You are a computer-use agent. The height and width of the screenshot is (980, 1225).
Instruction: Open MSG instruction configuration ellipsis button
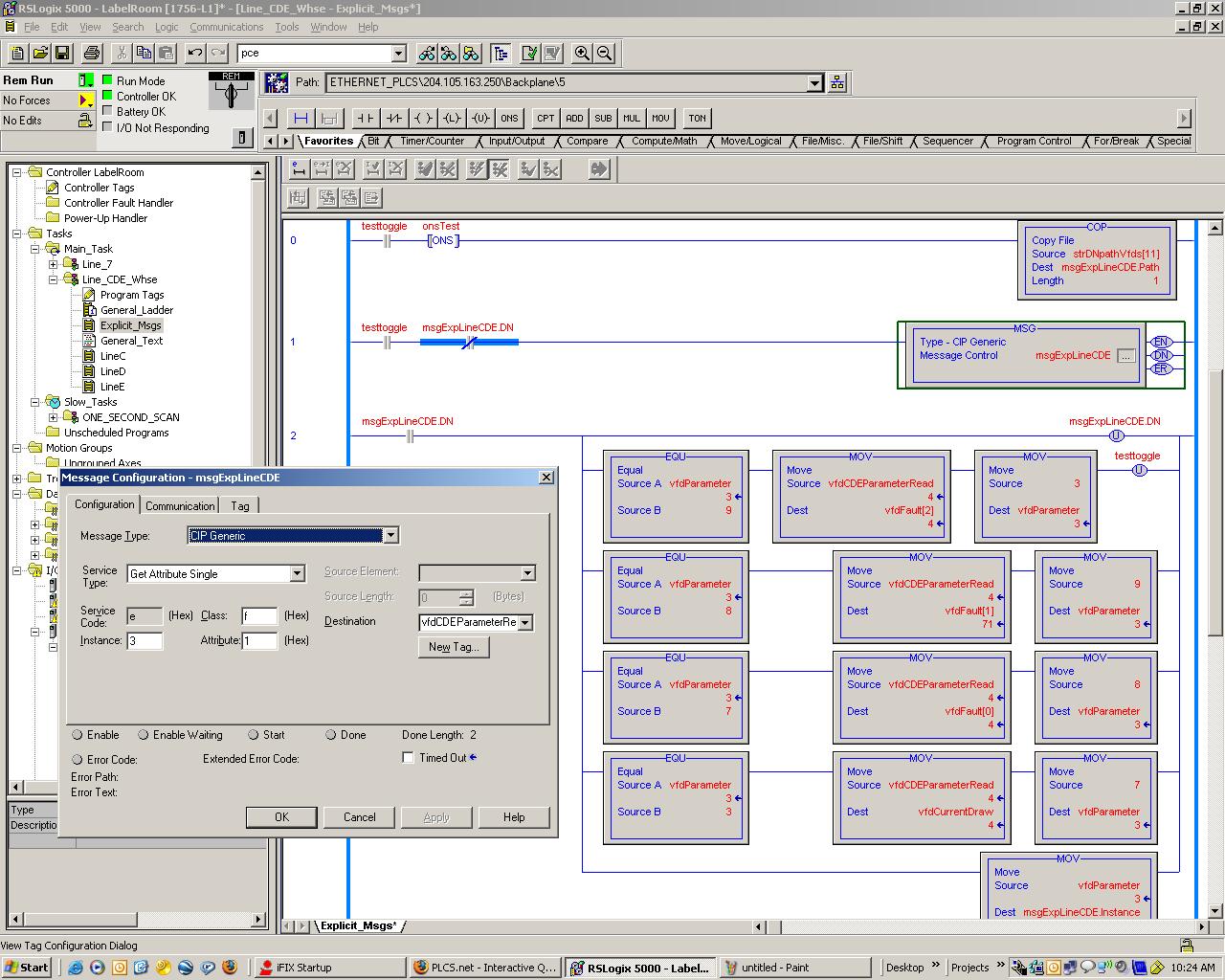click(x=1125, y=356)
